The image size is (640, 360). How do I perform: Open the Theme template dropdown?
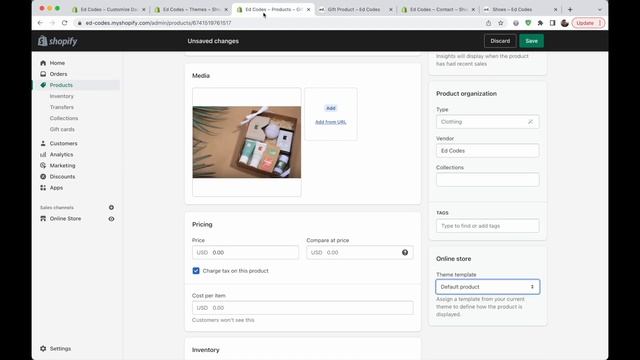click(487, 287)
